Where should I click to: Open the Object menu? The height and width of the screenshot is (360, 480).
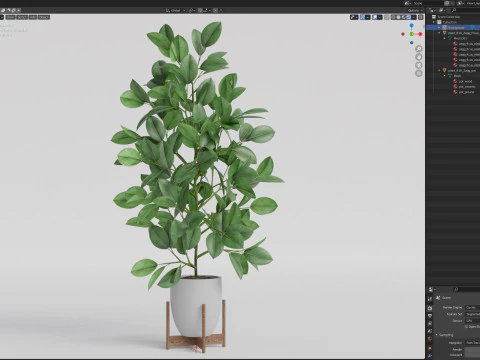pos(44,17)
